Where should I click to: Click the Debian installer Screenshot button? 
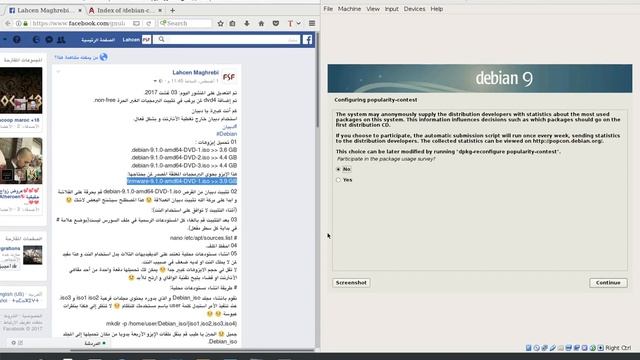pos(351,282)
